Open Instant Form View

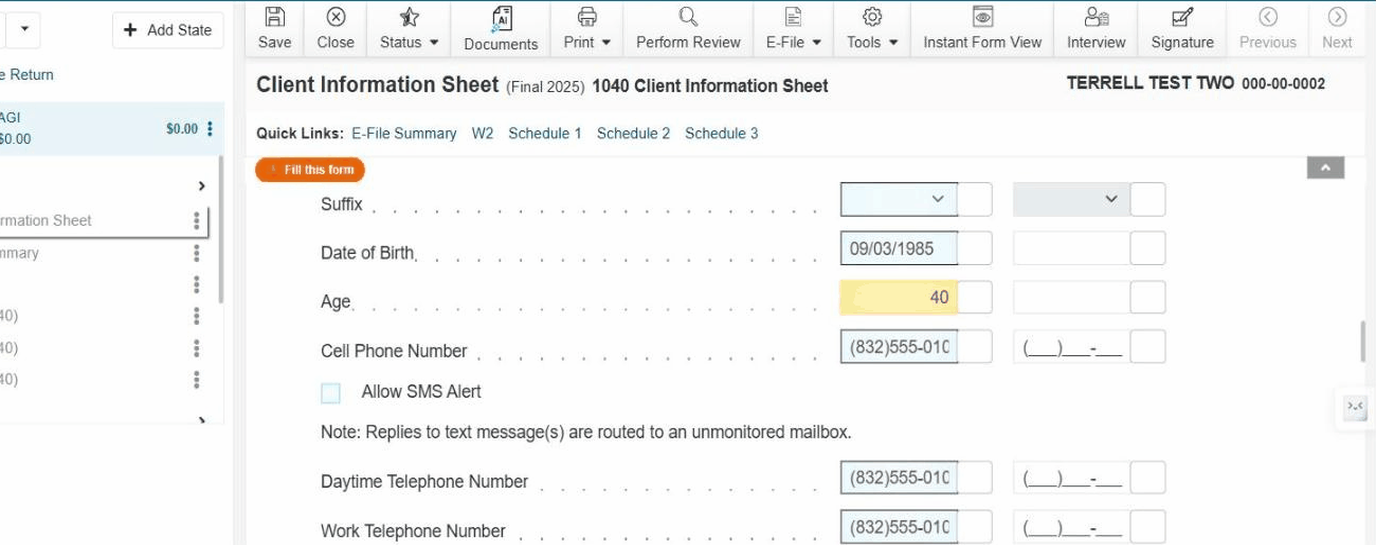coord(982,28)
